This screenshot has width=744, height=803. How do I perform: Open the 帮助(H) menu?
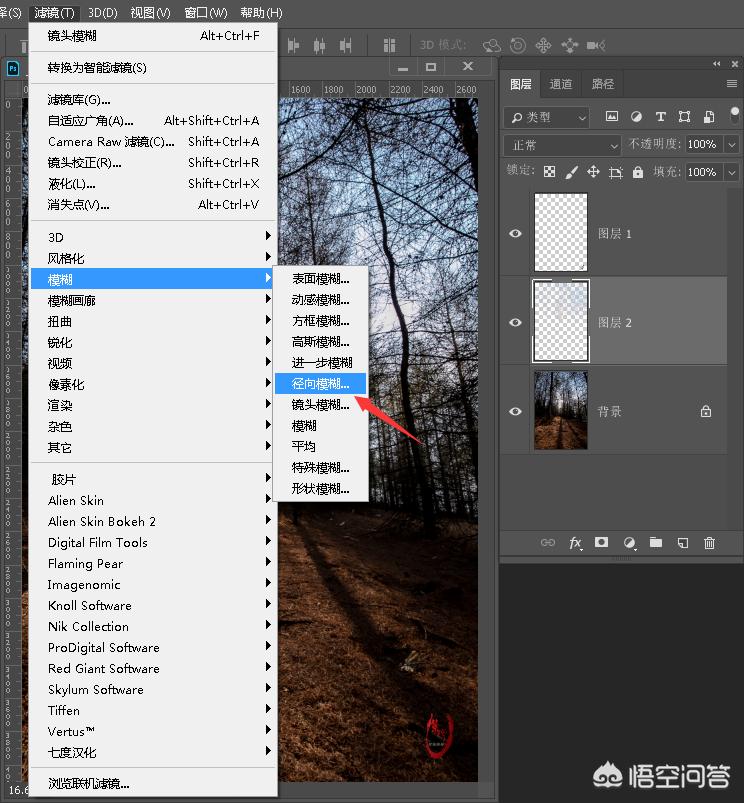tap(261, 12)
